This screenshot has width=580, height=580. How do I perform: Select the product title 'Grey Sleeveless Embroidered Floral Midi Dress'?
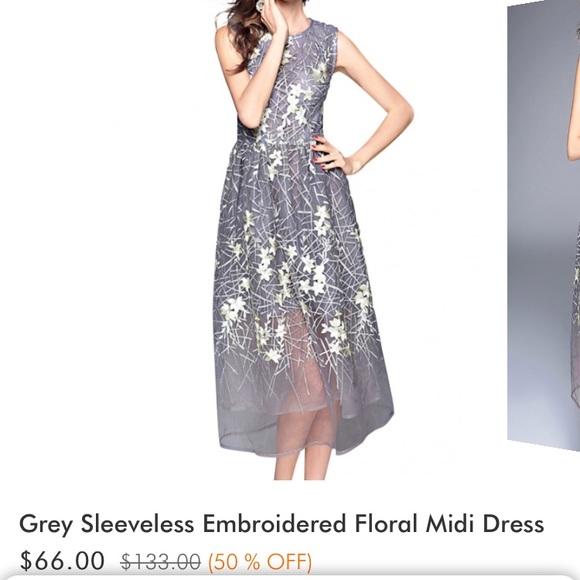[281, 525]
